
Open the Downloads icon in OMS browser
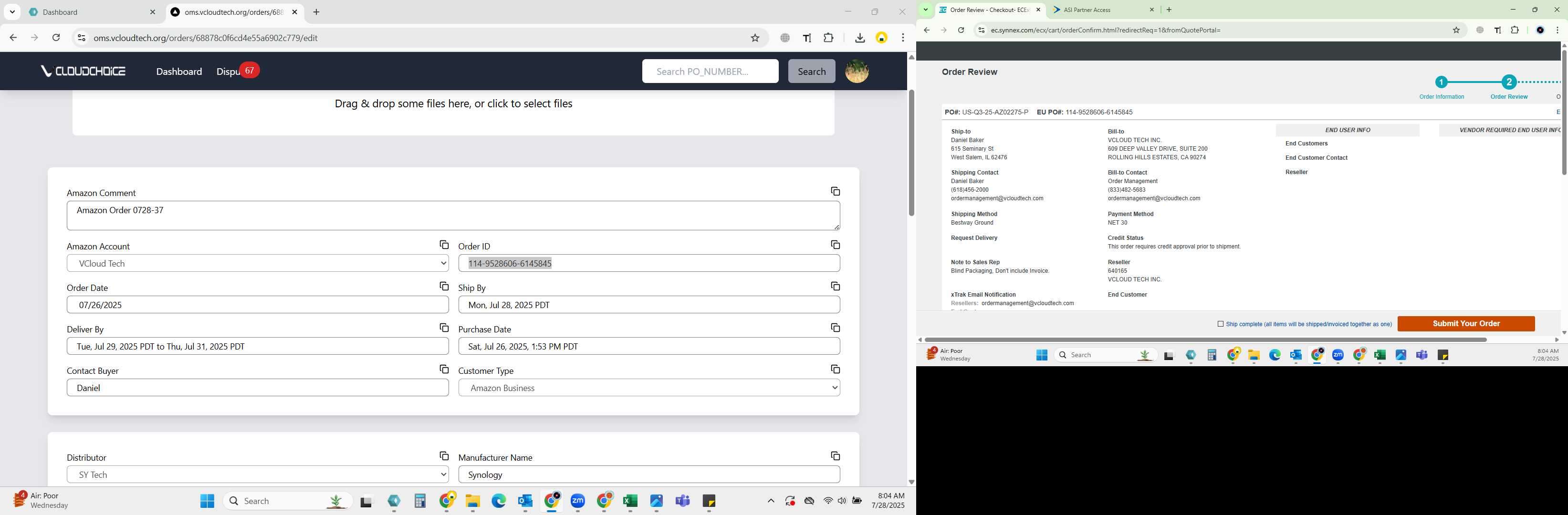[859, 38]
